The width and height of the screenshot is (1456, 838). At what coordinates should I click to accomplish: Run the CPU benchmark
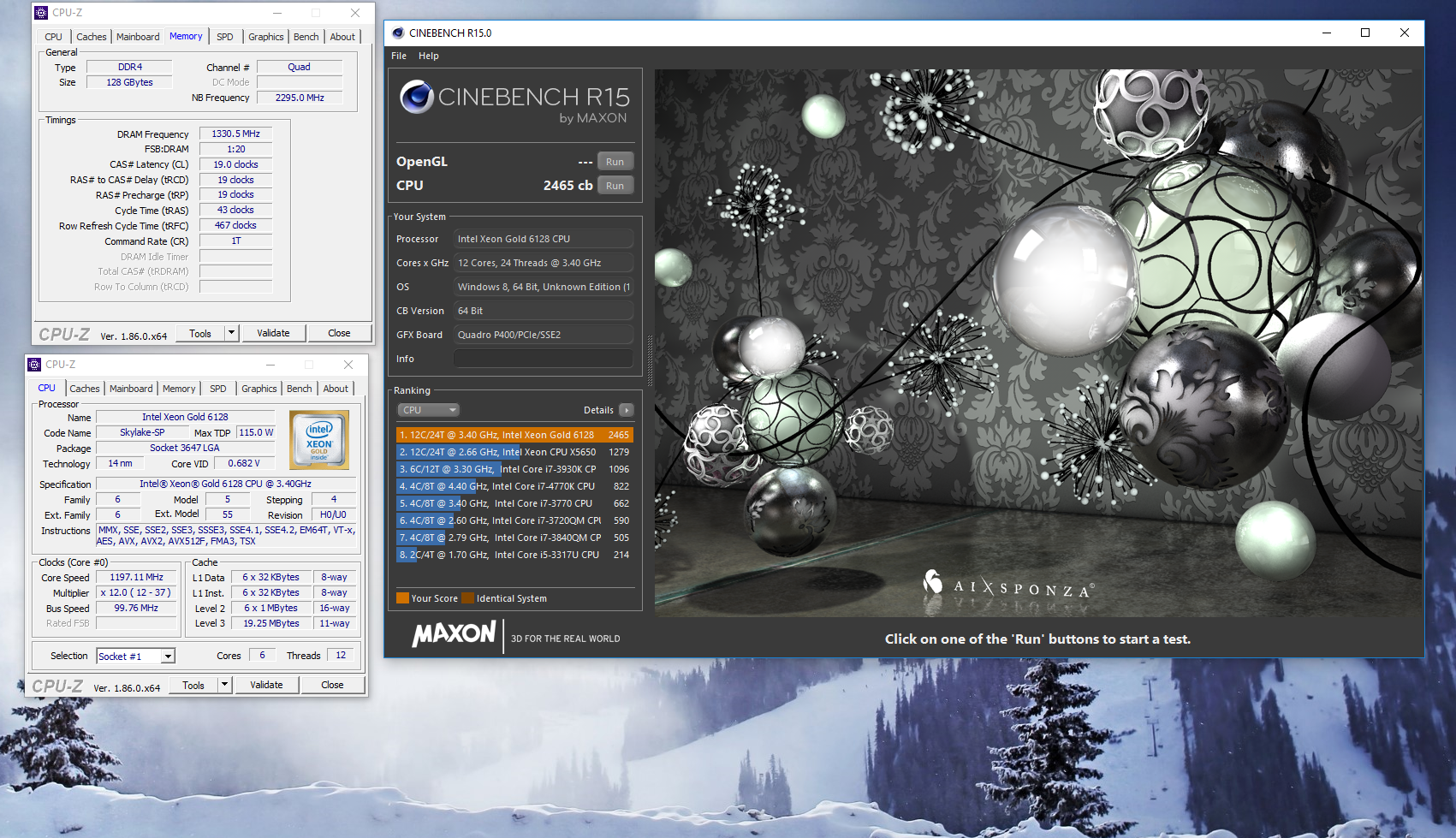(615, 186)
